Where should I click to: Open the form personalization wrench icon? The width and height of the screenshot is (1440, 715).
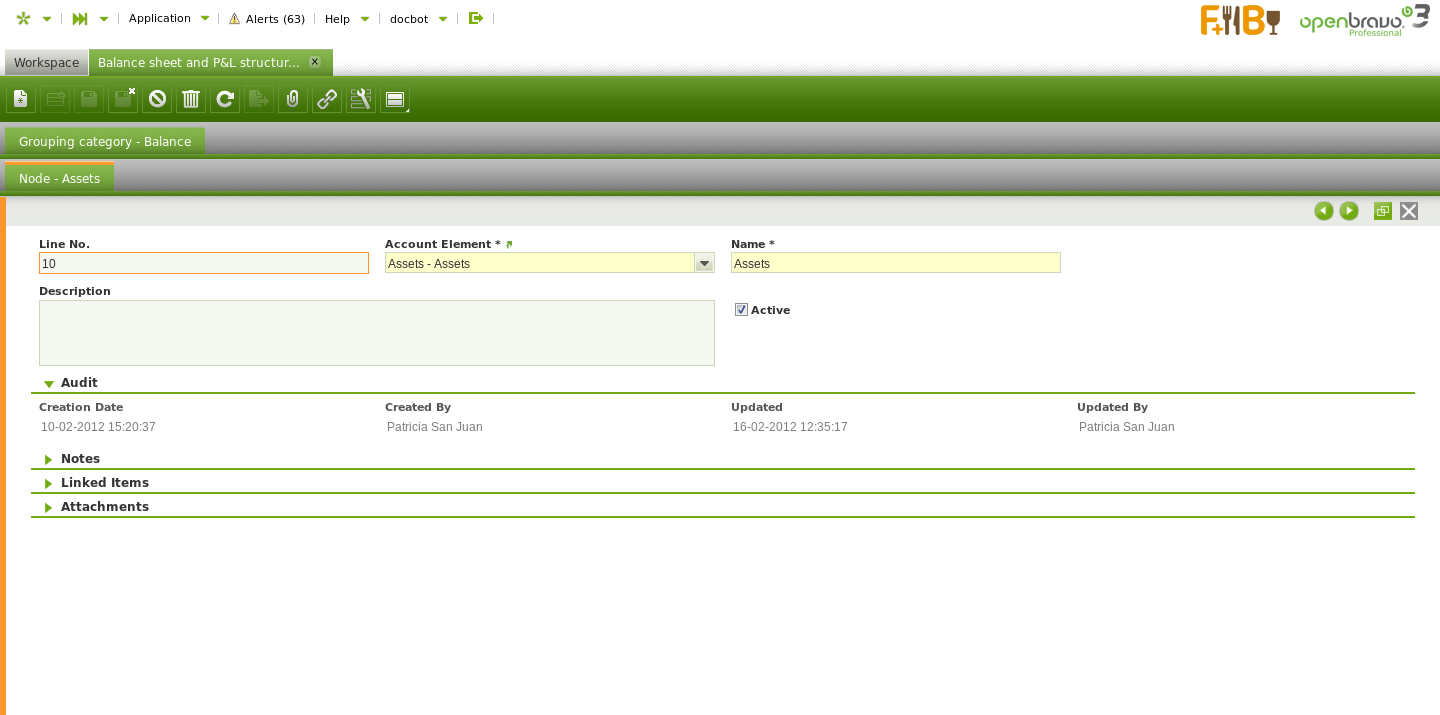coord(361,99)
